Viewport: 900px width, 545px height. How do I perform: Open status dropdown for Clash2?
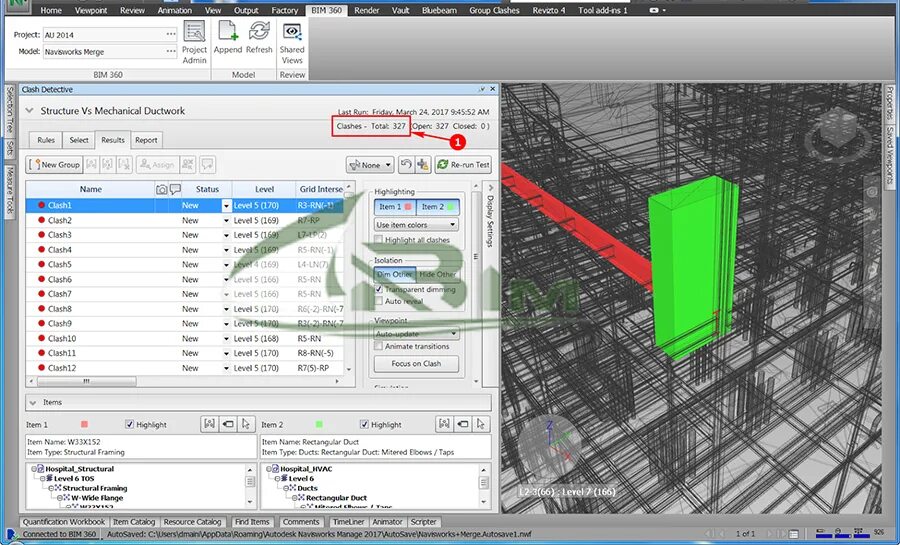(226, 220)
